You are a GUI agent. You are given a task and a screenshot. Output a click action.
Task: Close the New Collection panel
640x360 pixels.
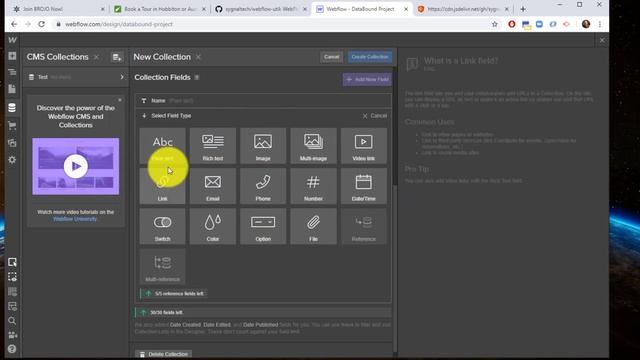pyautogui.click(x=198, y=57)
